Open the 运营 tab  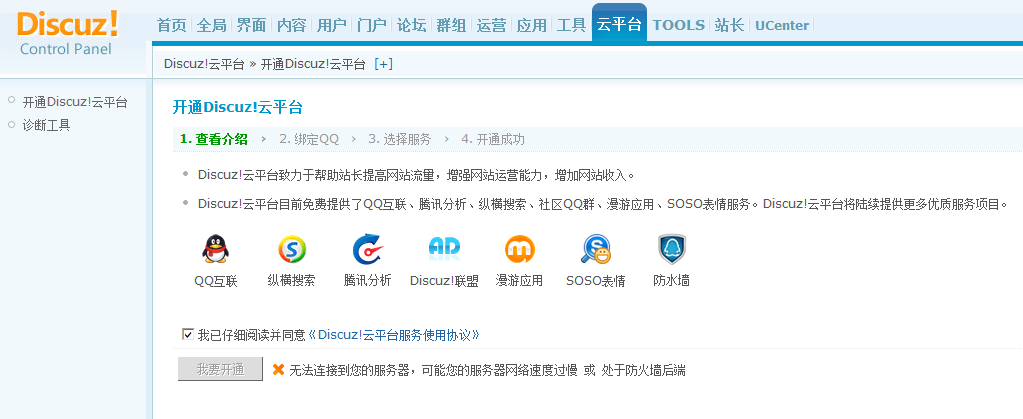[x=491, y=25]
